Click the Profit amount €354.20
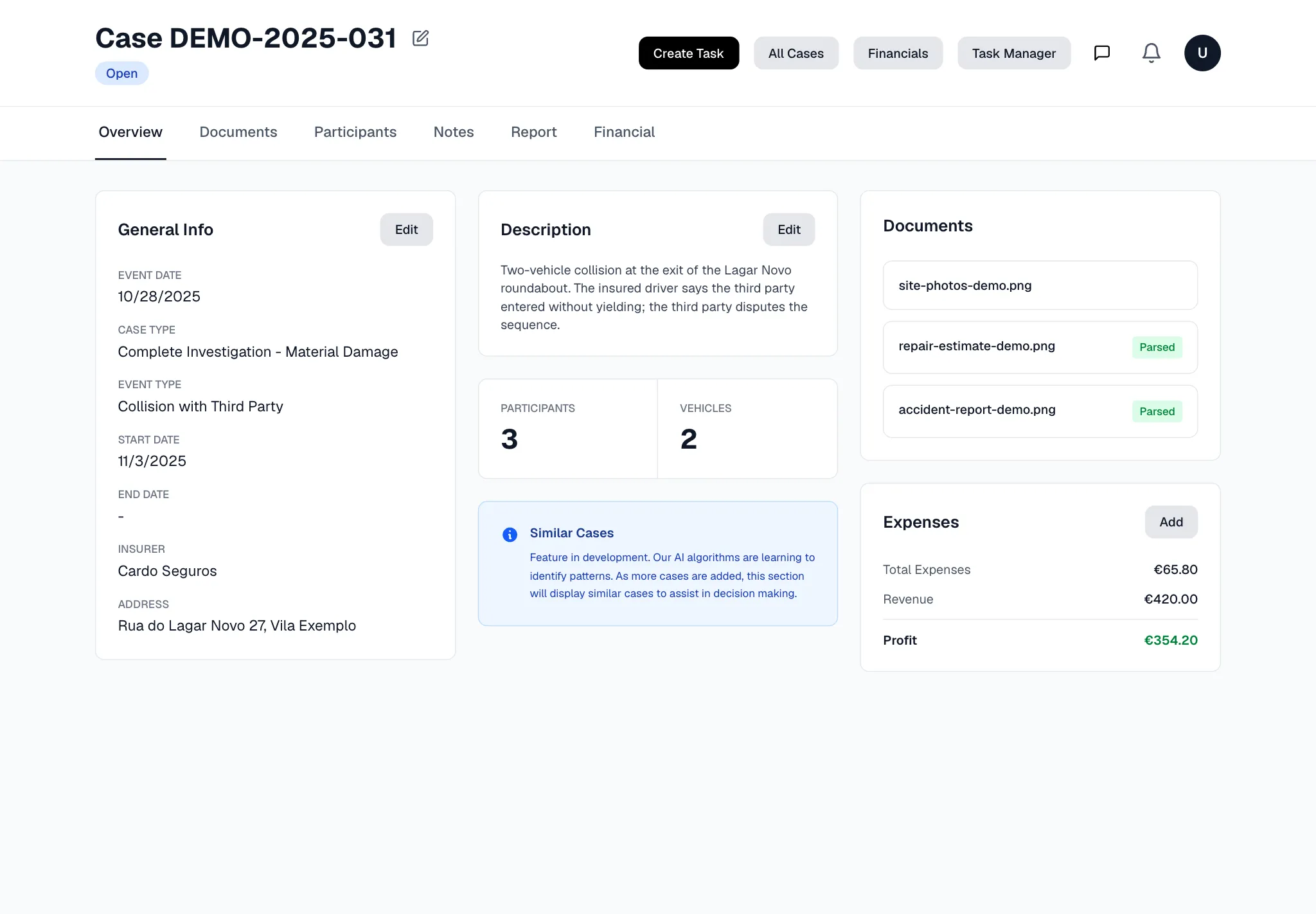 (x=1171, y=640)
